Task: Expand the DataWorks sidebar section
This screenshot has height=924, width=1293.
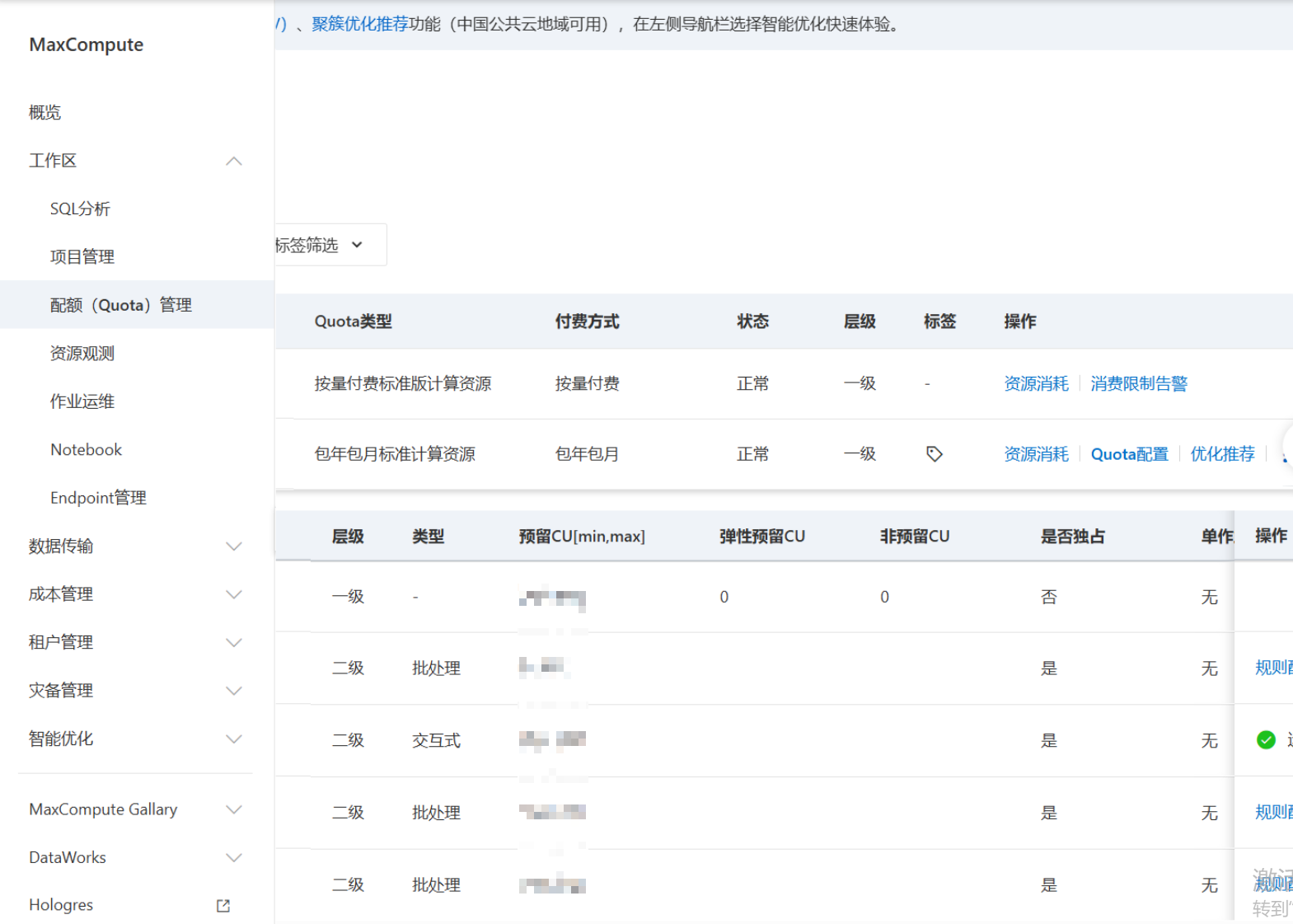Action: tap(234, 858)
